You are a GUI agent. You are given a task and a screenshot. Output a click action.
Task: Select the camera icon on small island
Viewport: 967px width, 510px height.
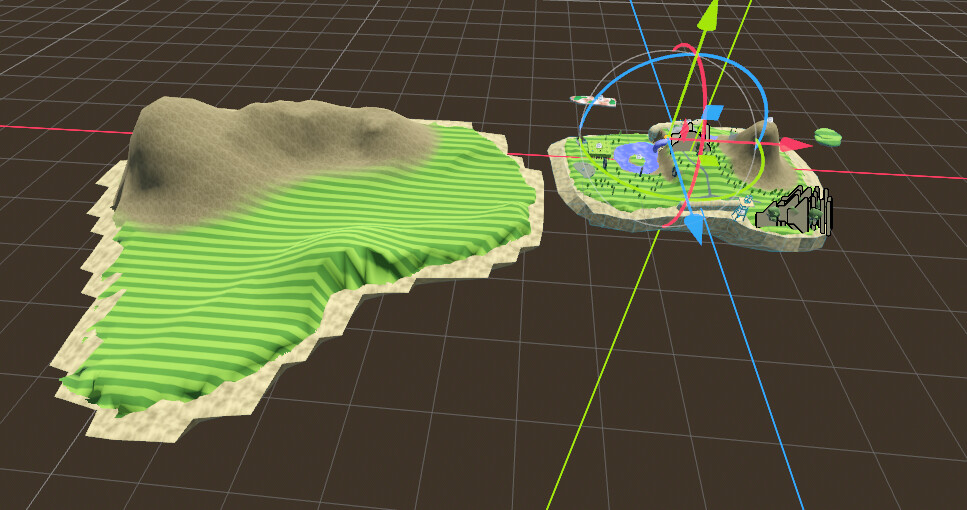click(797, 212)
